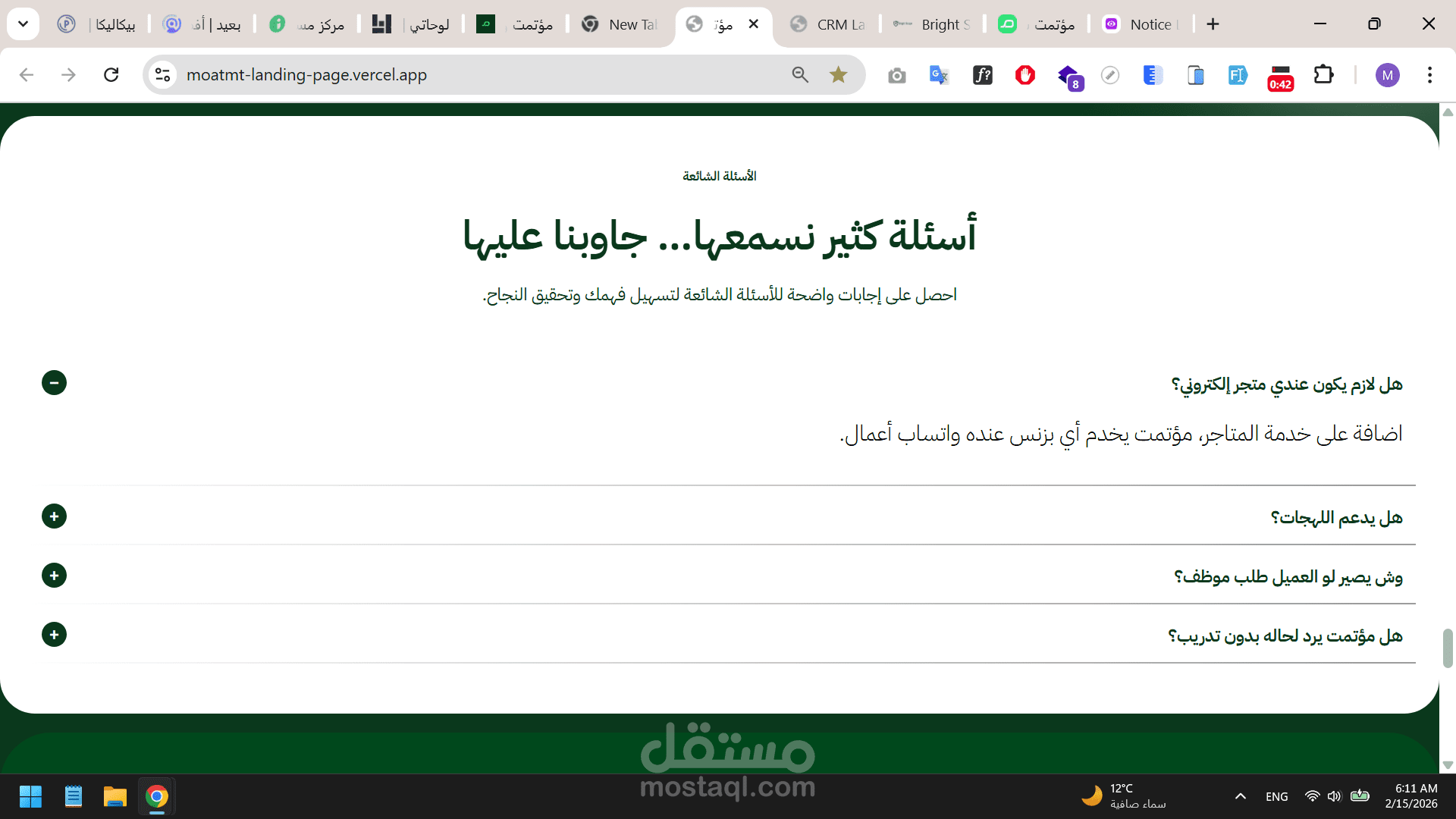Viewport: 1456px width, 819px height.
Task: Open Windows Start menu
Action: point(30,796)
